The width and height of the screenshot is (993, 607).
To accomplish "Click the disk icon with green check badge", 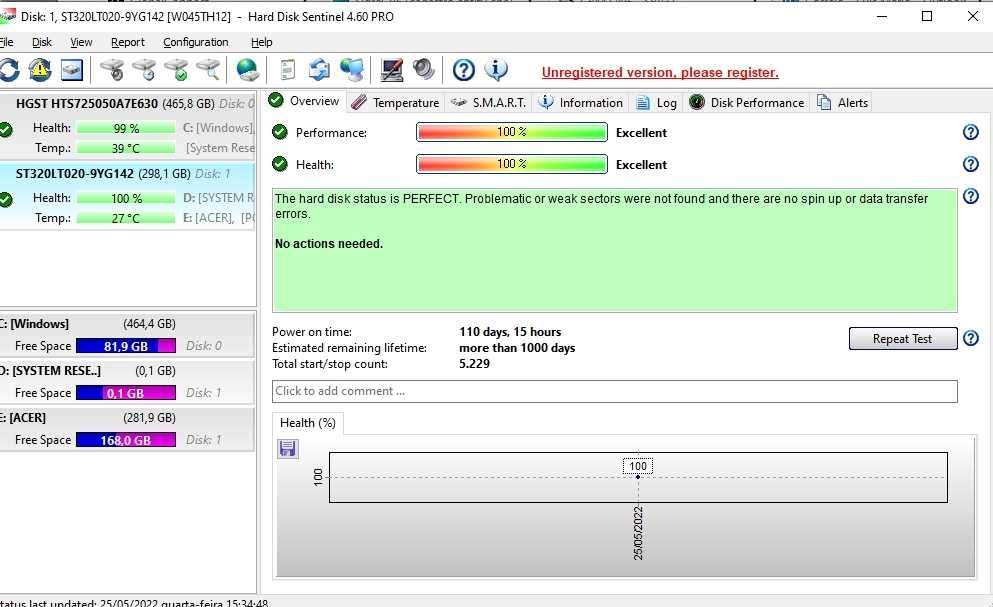I will pos(176,70).
